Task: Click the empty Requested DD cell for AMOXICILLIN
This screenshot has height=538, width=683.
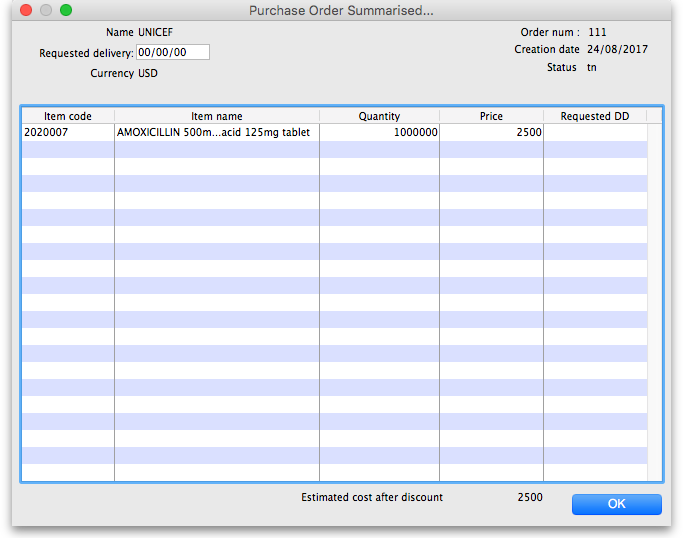Action: pyautogui.click(x=594, y=132)
